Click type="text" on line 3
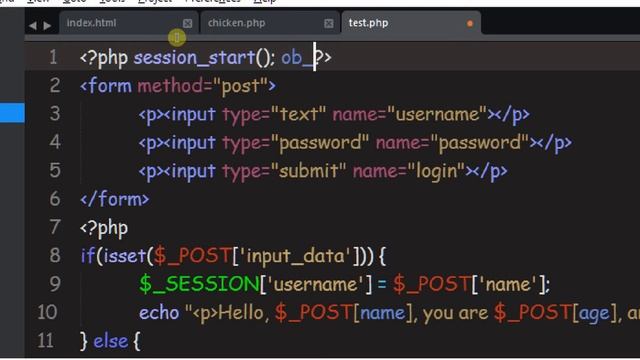Screen dimensions: 640x360 [x=274, y=115]
